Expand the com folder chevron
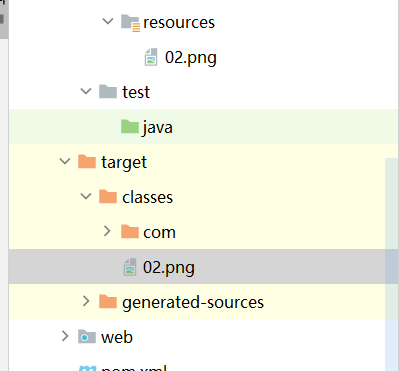Viewport: 399px width, 371px height. 107,231
